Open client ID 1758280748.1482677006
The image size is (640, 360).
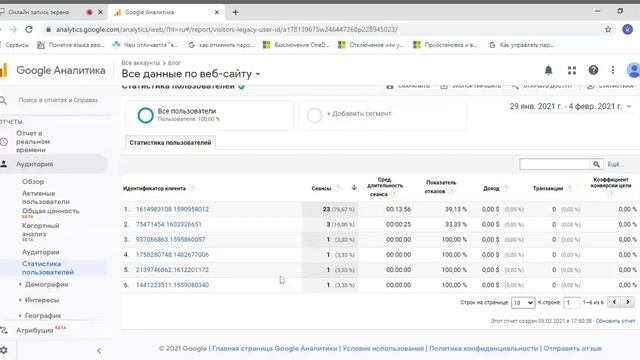(172, 254)
